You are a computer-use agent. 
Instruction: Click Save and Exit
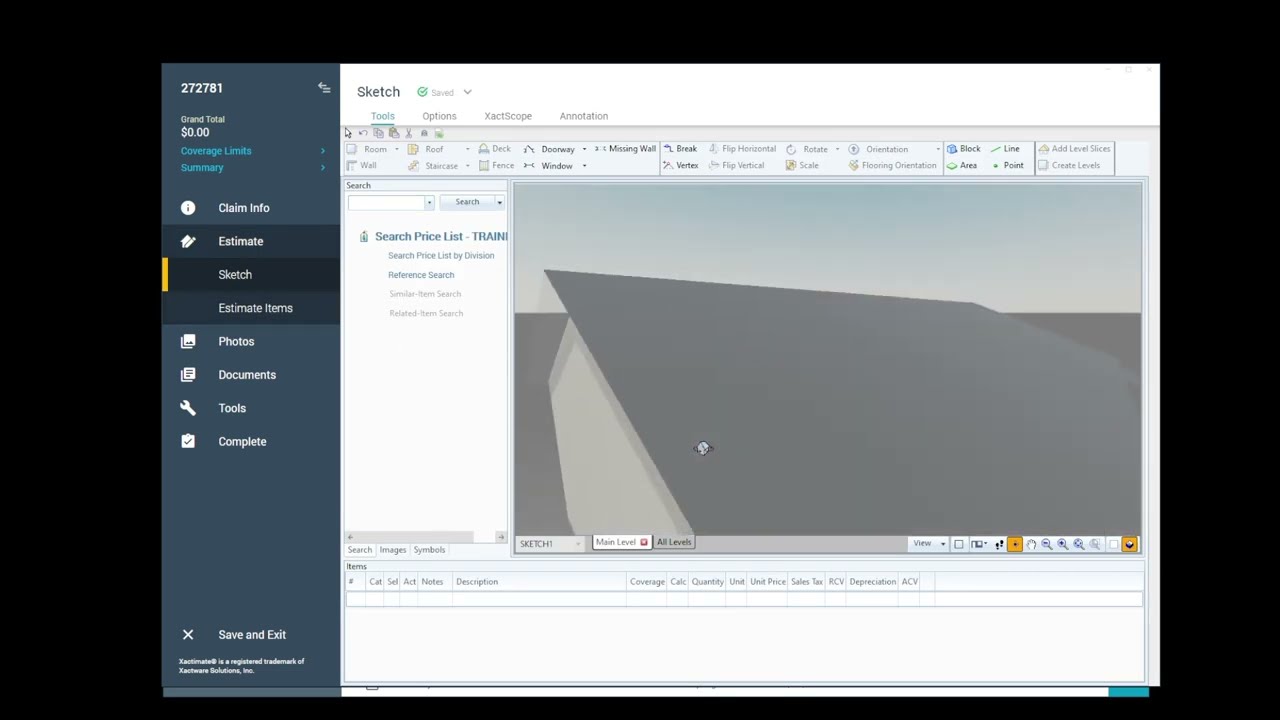tap(252, 635)
